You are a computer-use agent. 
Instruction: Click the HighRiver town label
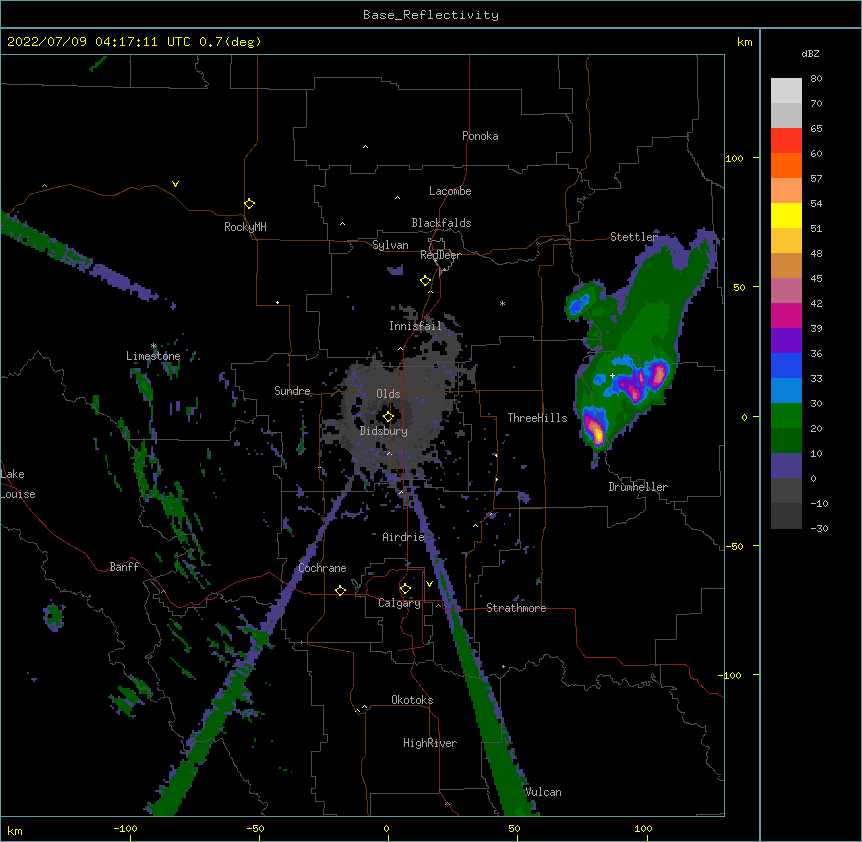tap(430, 743)
